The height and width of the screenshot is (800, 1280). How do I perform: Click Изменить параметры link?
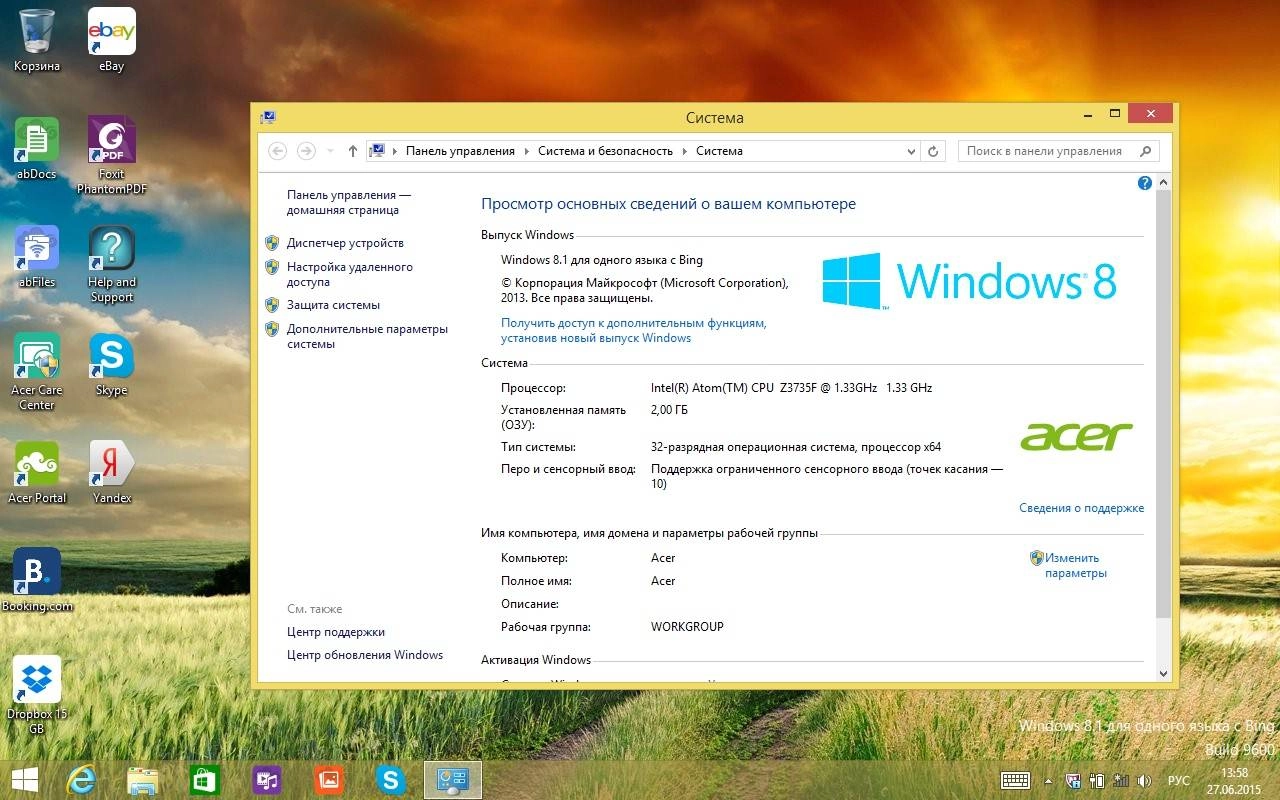point(1075,566)
